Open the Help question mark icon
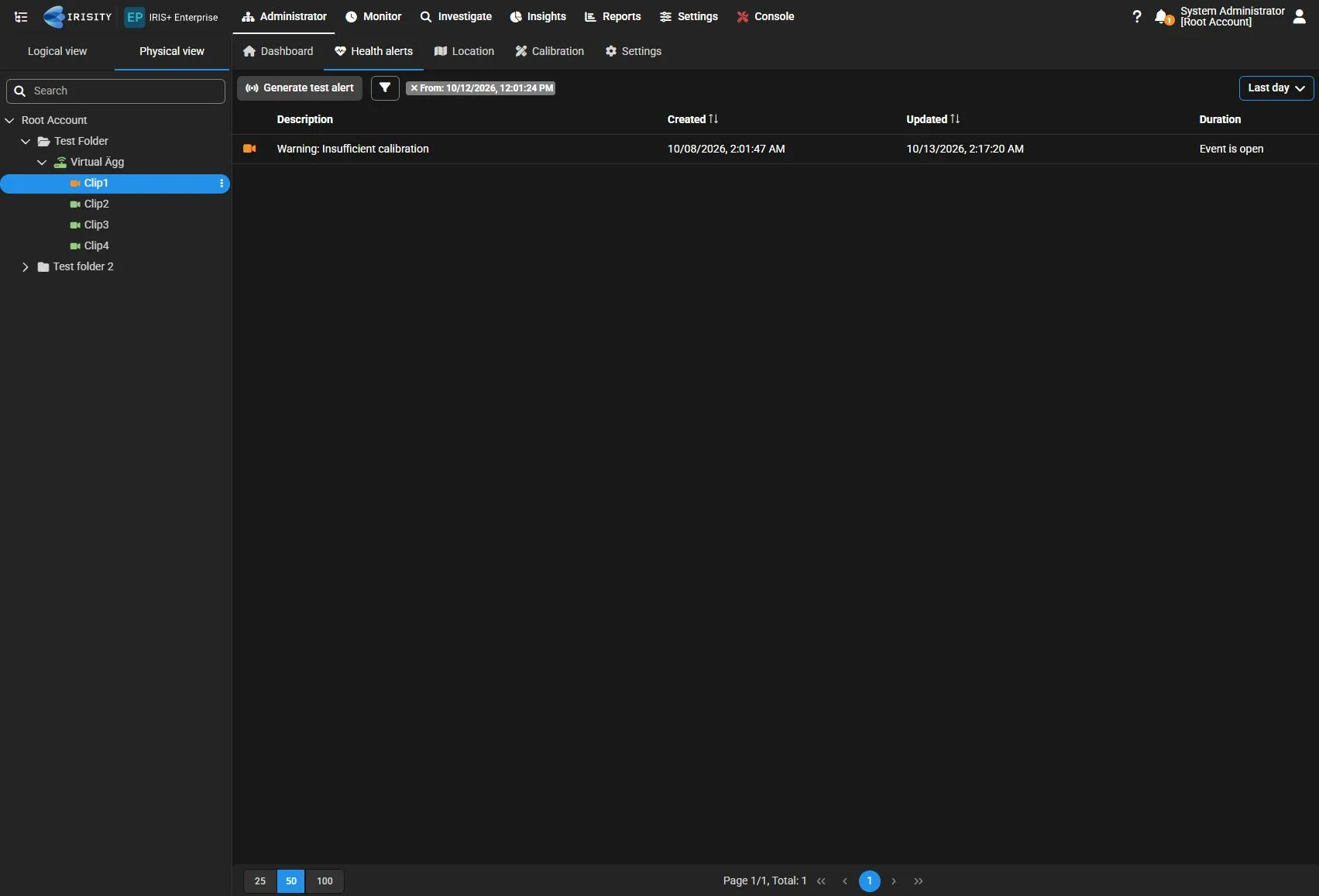1319x896 pixels. pyautogui.click(x=1136, y=16)
